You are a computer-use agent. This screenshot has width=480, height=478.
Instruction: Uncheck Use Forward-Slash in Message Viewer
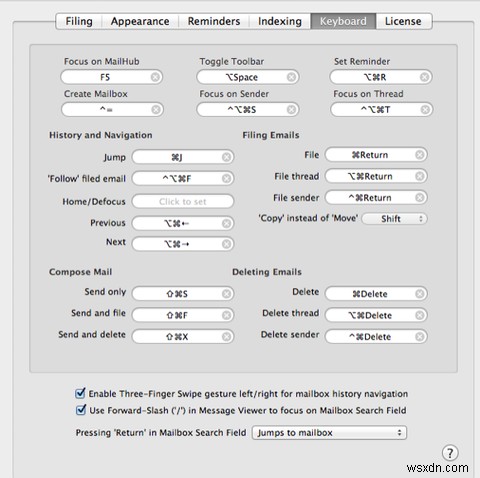coord(81,410)
